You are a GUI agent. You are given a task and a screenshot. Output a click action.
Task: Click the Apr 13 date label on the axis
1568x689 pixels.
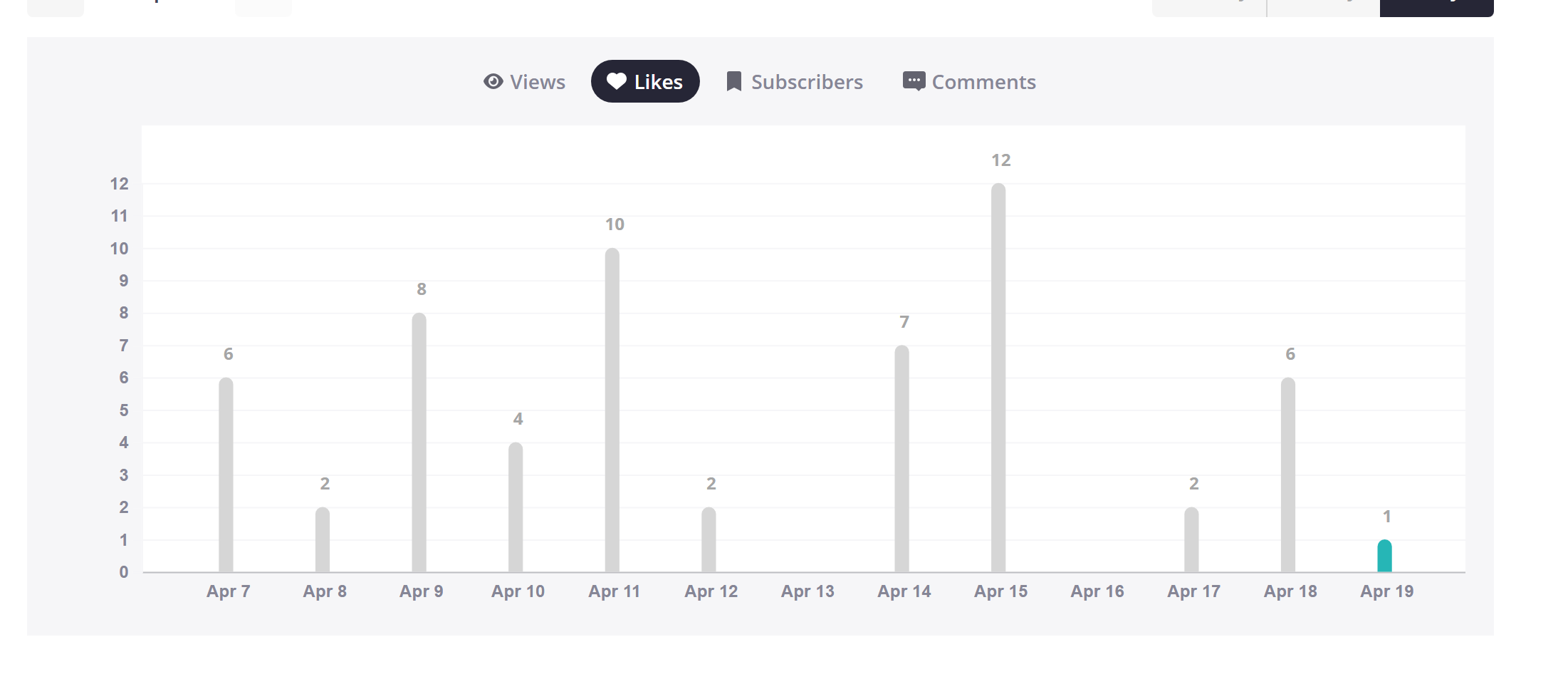click(x=807, y=591)
